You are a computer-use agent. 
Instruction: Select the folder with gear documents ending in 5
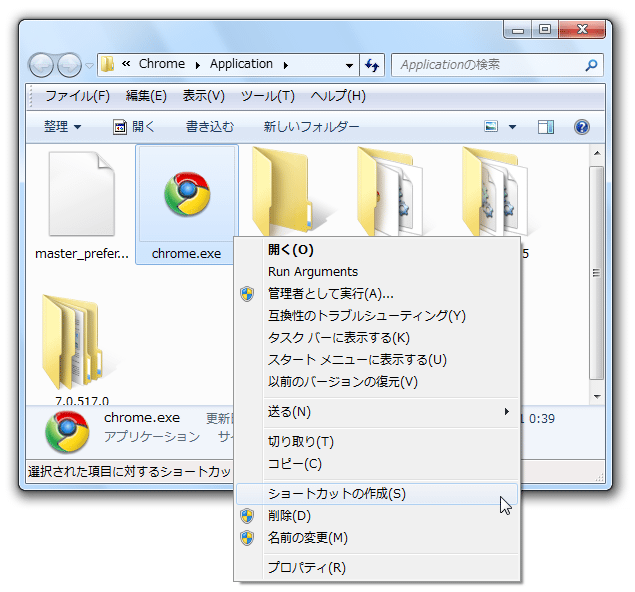click(x=495, y=192)
